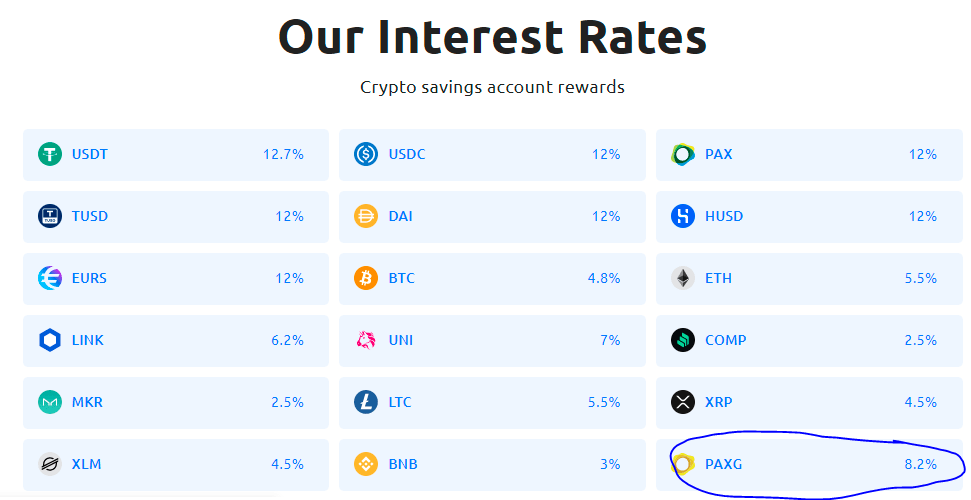971x500 pixels.
Task: Click the green Tether USDT coin icon
Action: [x=50, y=154]
